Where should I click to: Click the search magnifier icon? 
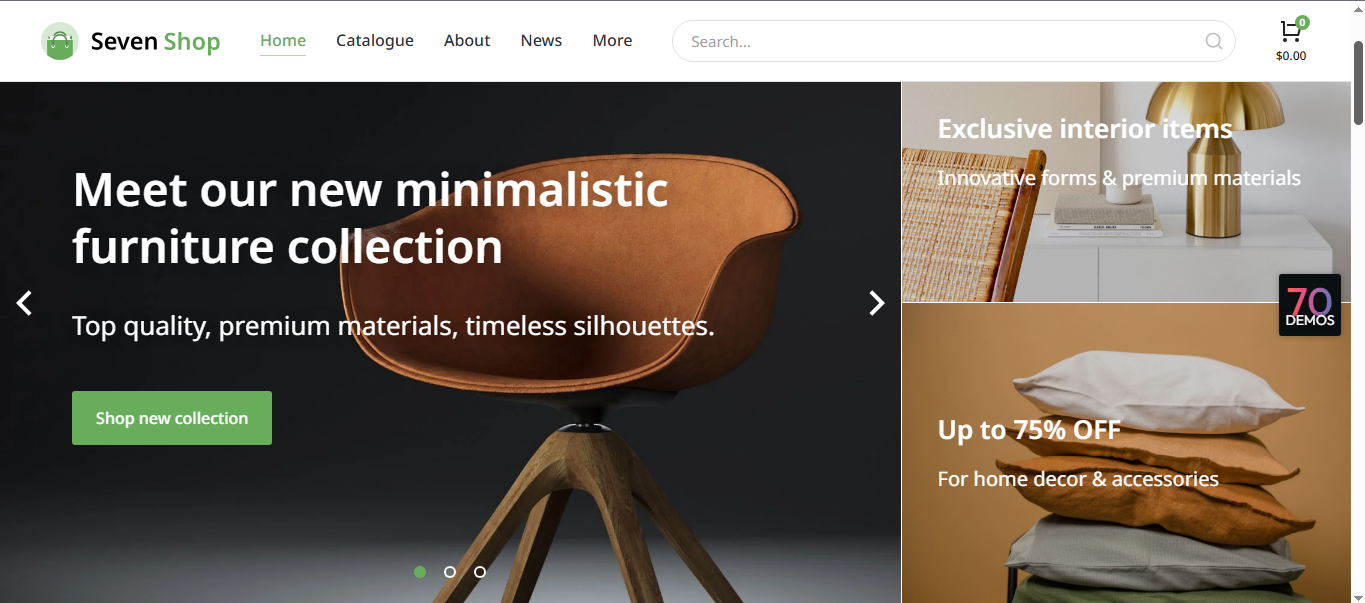(x=1213, y=41)
